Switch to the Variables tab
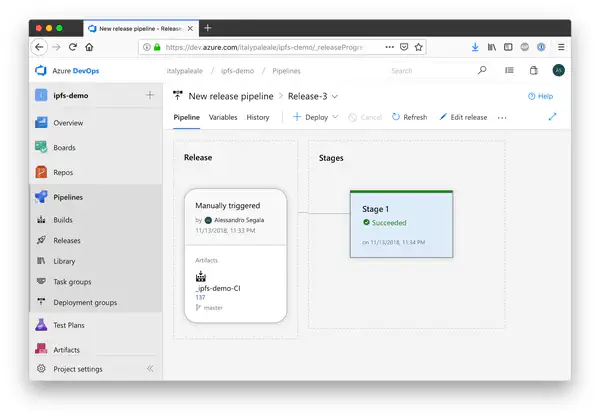600x419 pixels. tap(222, 117)
